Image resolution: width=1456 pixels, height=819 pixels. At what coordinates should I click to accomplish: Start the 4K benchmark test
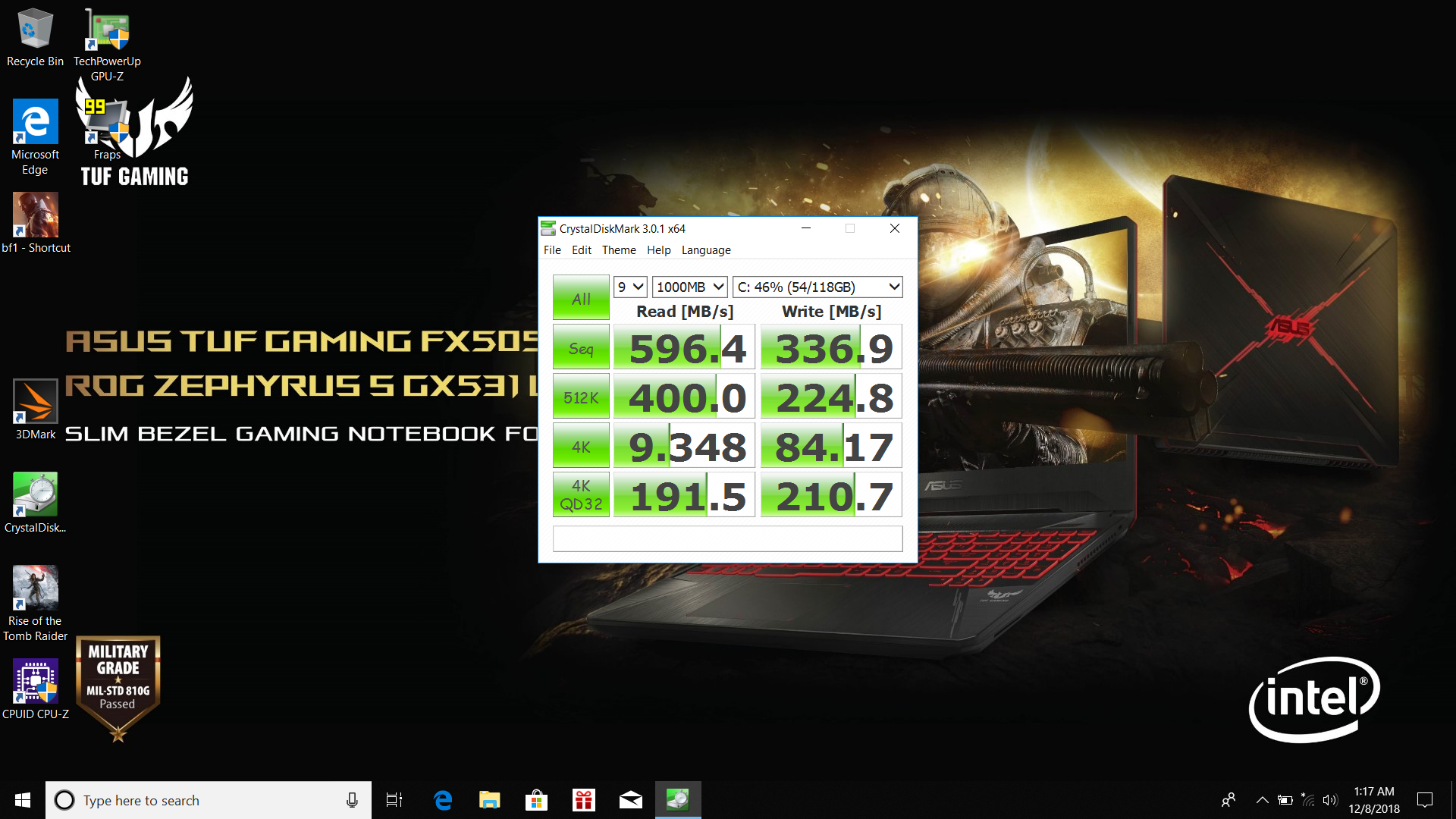[x=581, y=446]
